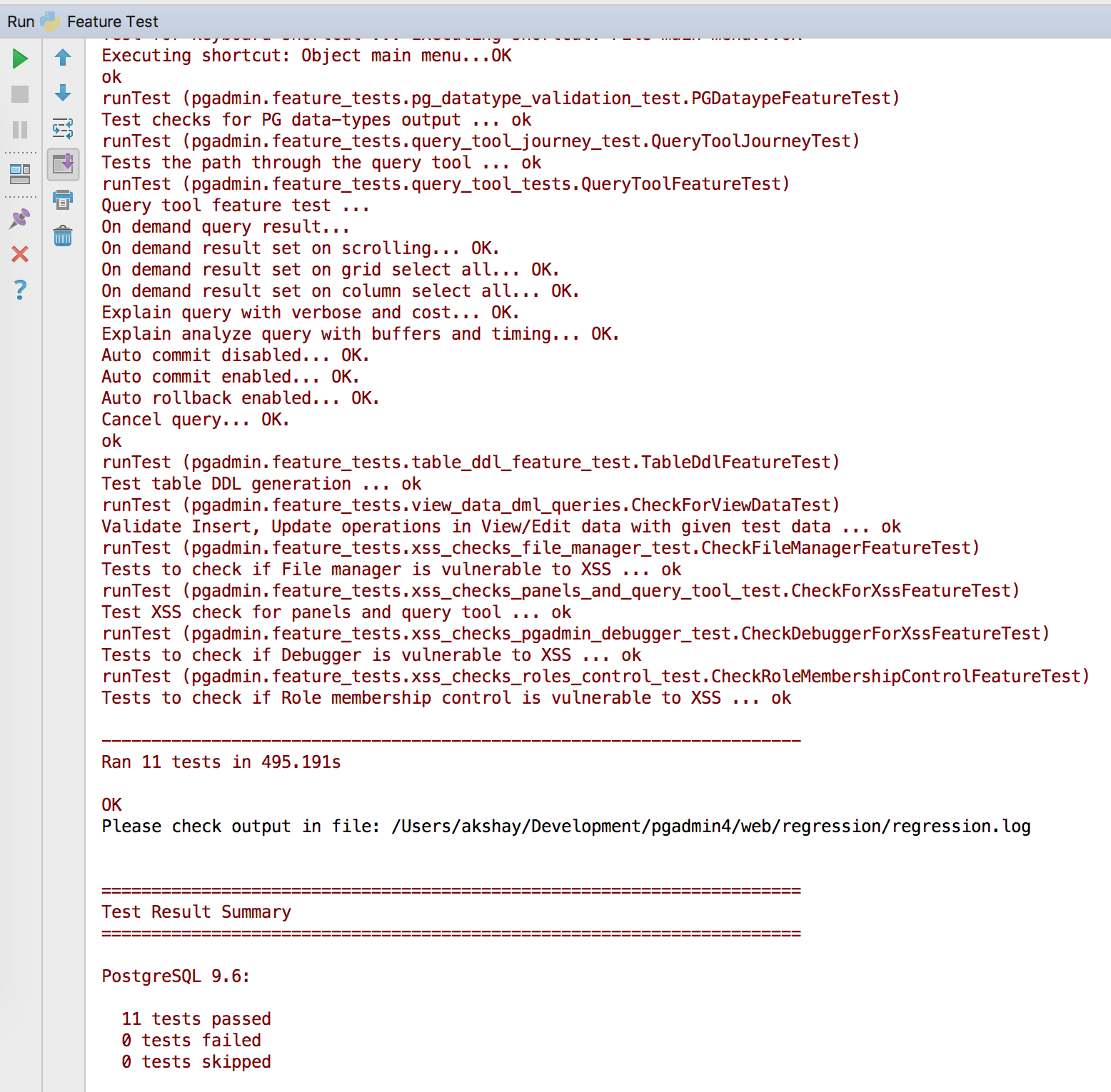Print the console output

(63, 200)
